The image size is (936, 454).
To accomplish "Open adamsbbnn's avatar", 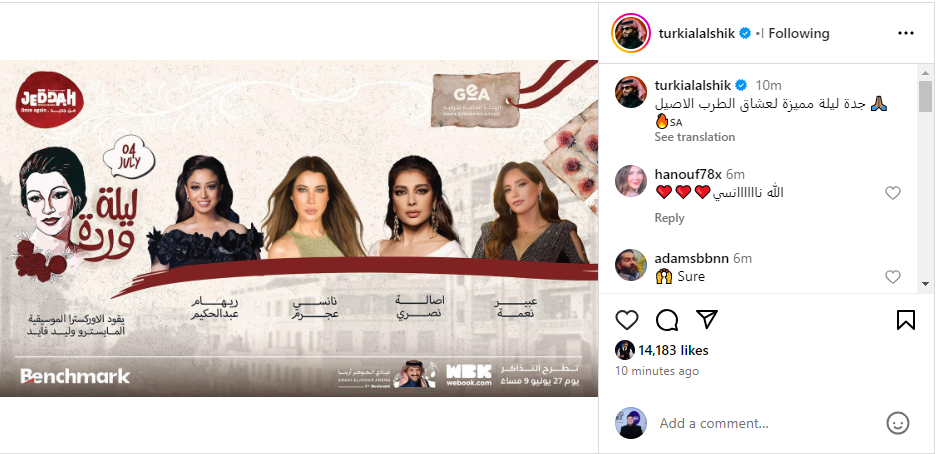I will pyautogui.click(x=631, y=265).
